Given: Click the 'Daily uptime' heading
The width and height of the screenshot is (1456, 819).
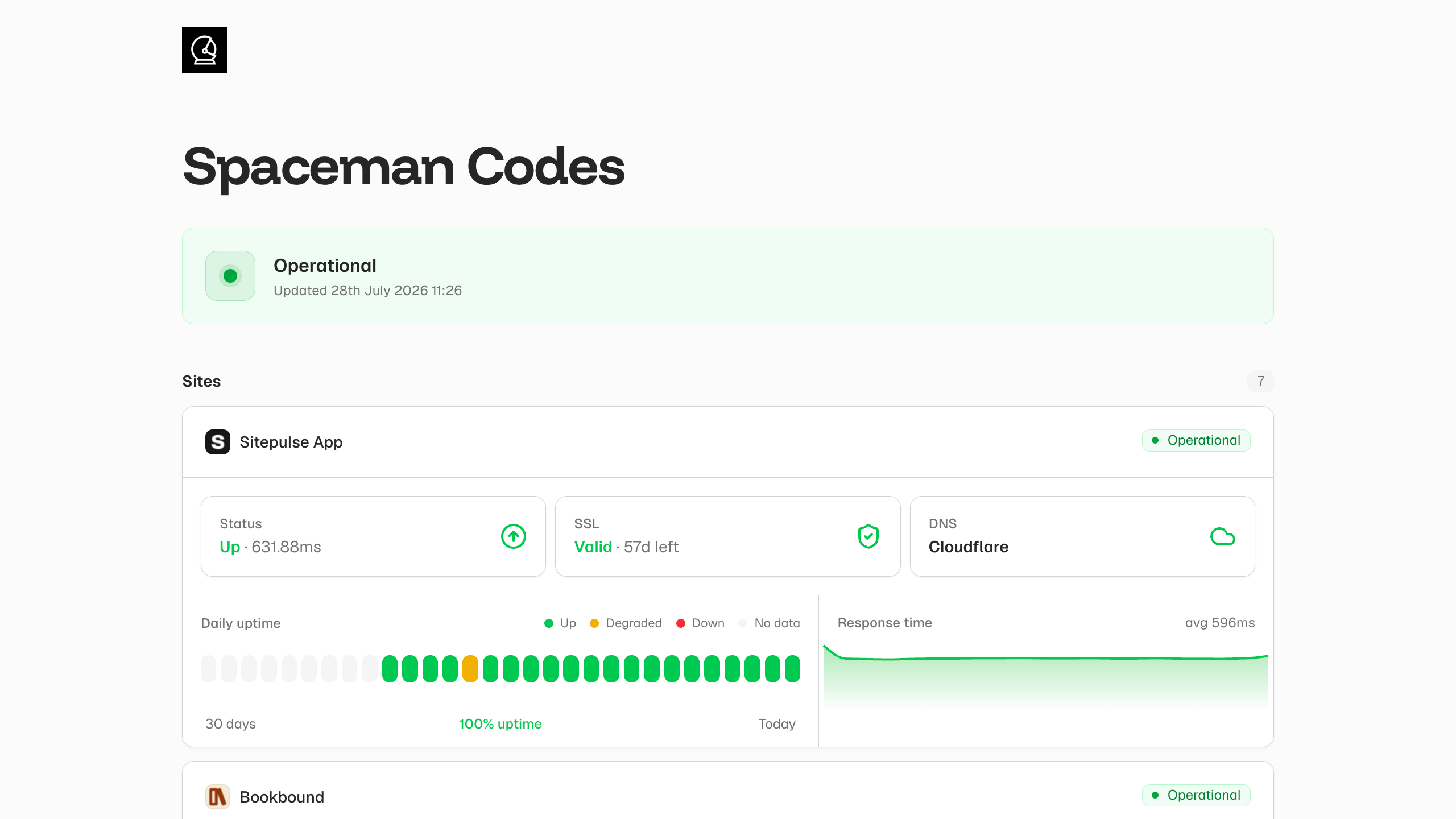Looking at the screenshot, I should click(241, 623).
